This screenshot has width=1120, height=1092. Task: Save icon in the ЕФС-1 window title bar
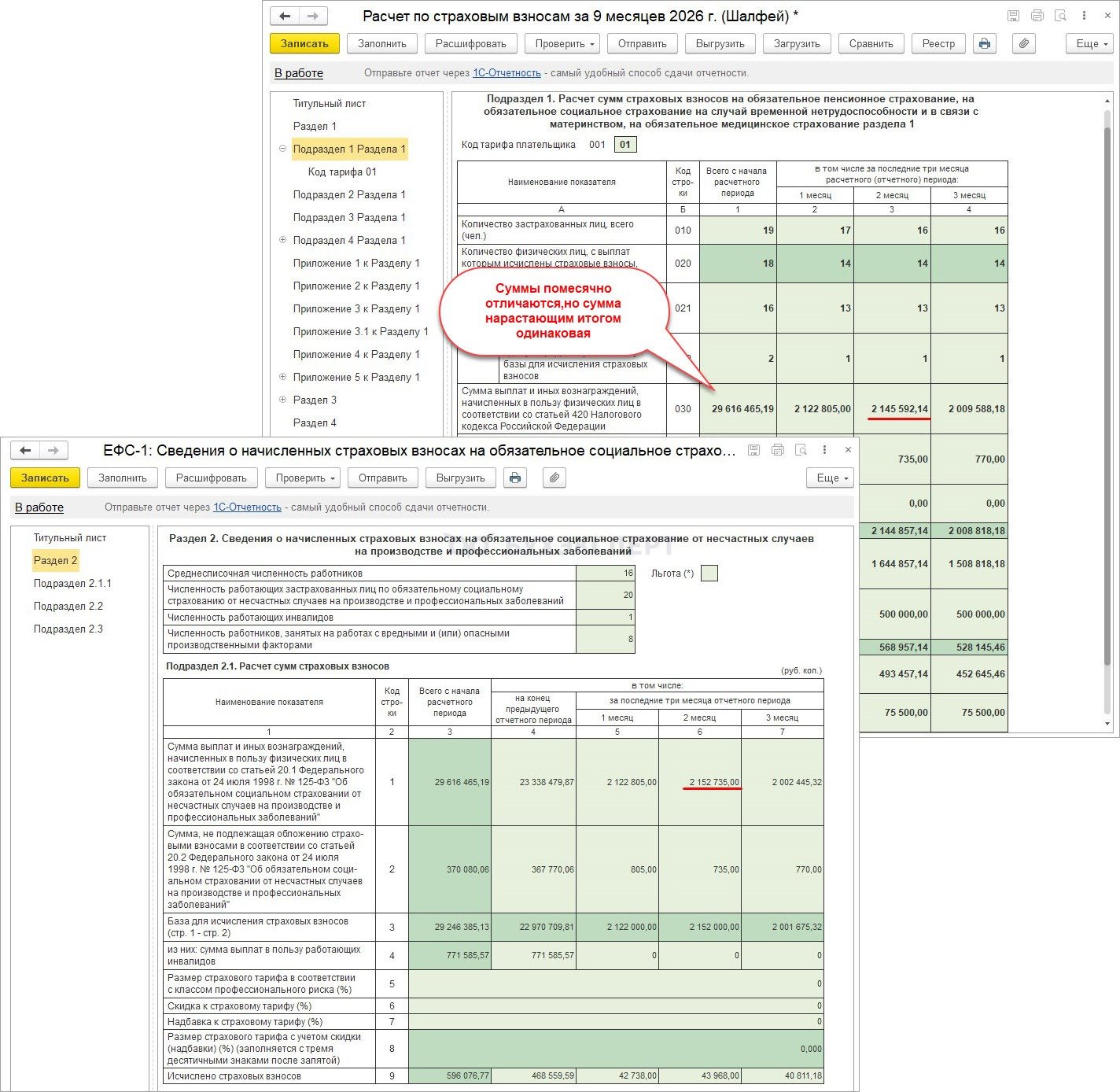click(753, 450)
